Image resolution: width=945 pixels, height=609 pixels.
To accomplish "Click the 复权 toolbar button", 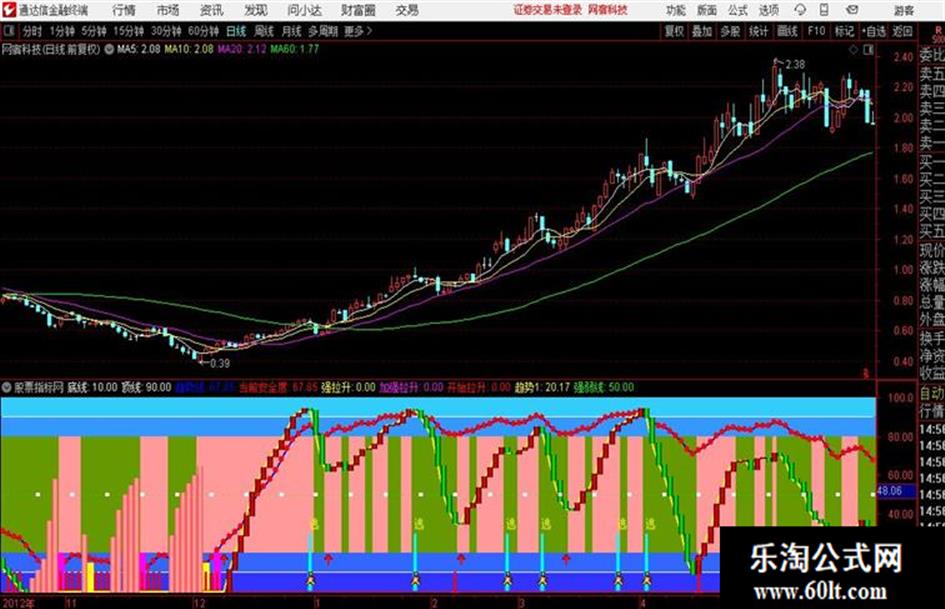I will click(x=674, y=31).
